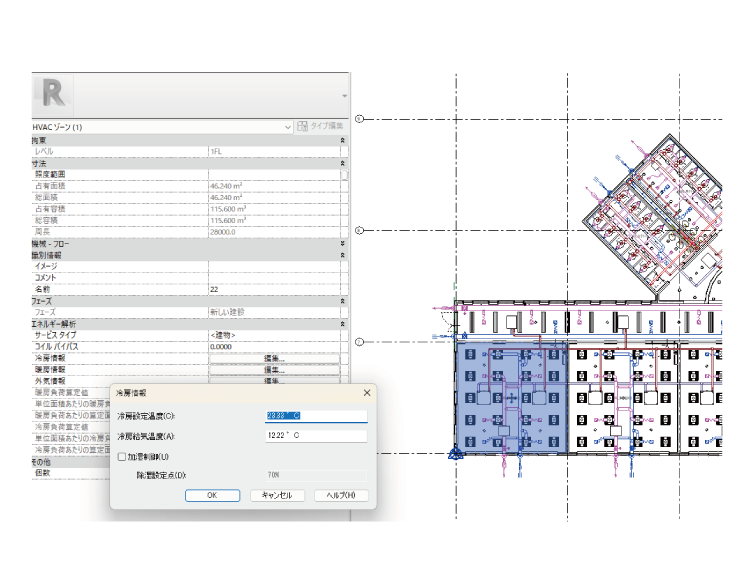Open the HVAC ゾーン type selector dropdown
753x581 pixels.
click(288, 127)
